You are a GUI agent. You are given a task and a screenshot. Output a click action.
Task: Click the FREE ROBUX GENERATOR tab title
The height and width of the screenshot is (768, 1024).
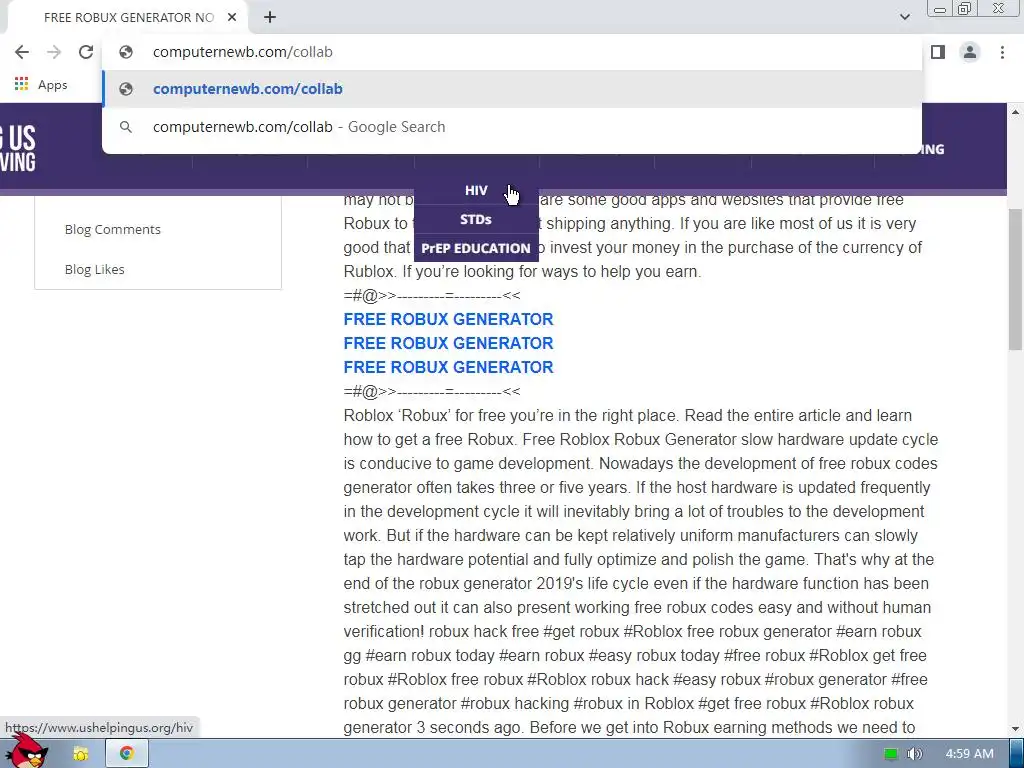(x=129, y=18)
